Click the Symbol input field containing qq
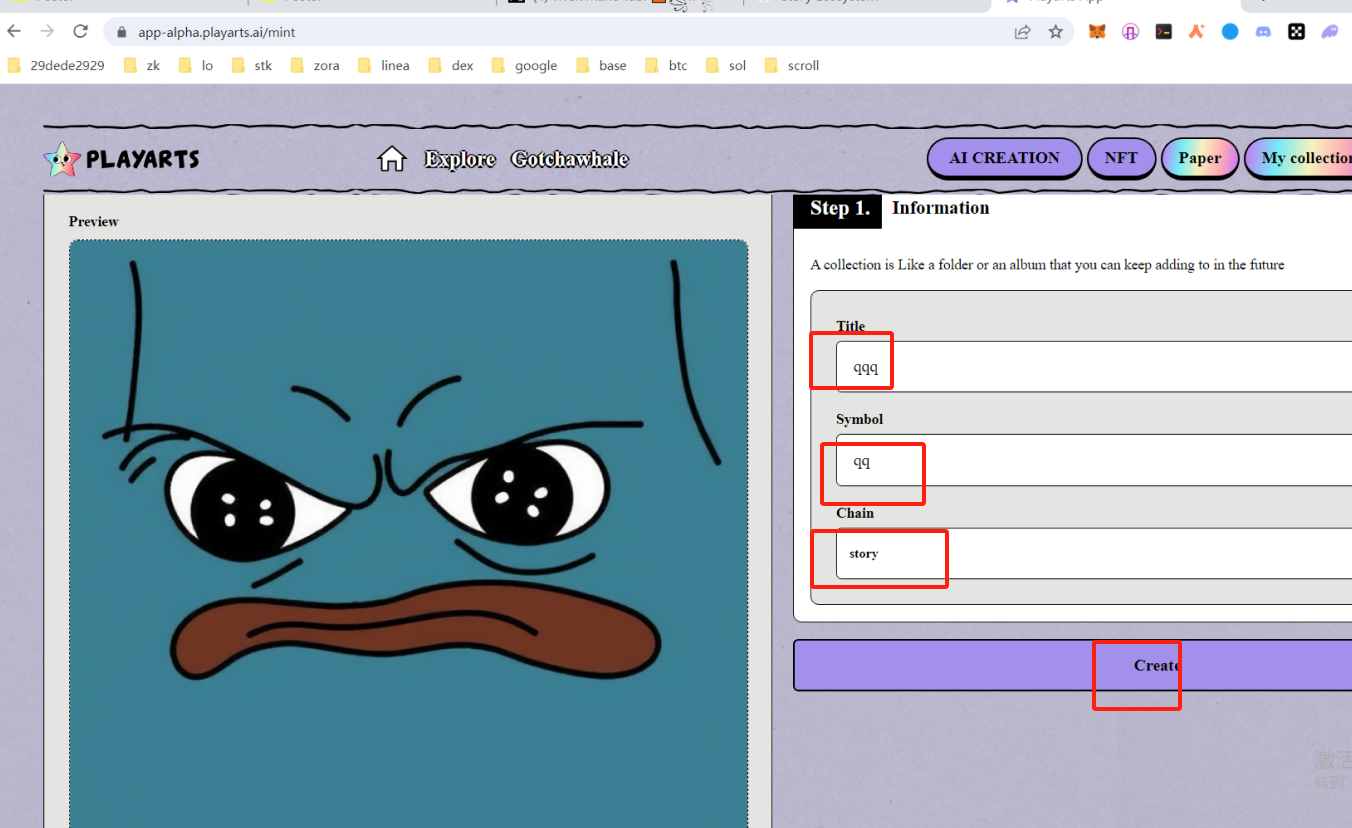The image size is (1352, 828). (1094, 460)
